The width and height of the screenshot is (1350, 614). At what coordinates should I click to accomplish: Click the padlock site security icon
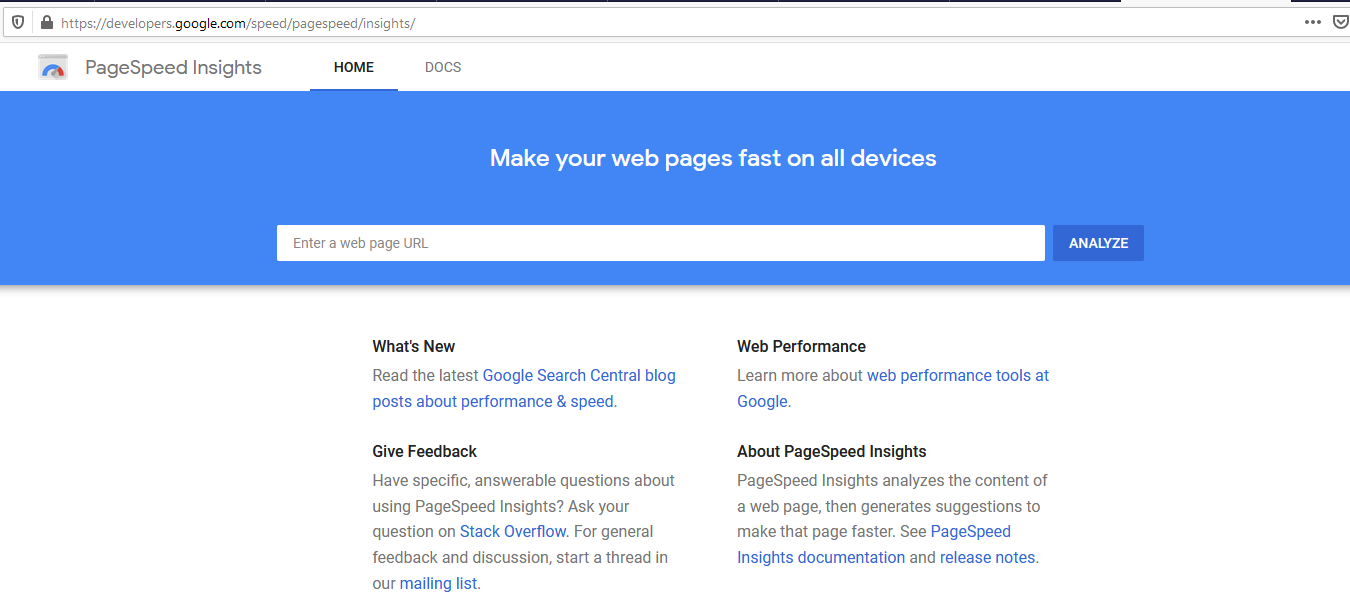tap(46, 22)
